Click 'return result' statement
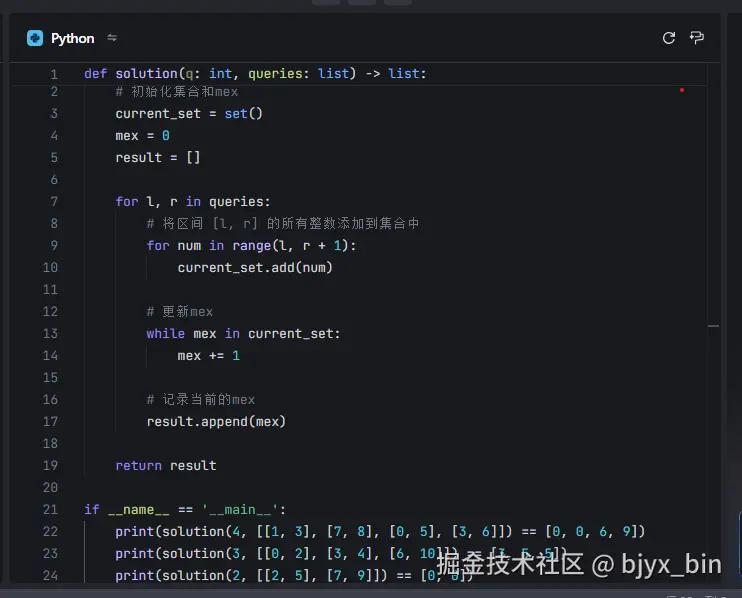 pyautogui.click(x=166, y=466)
